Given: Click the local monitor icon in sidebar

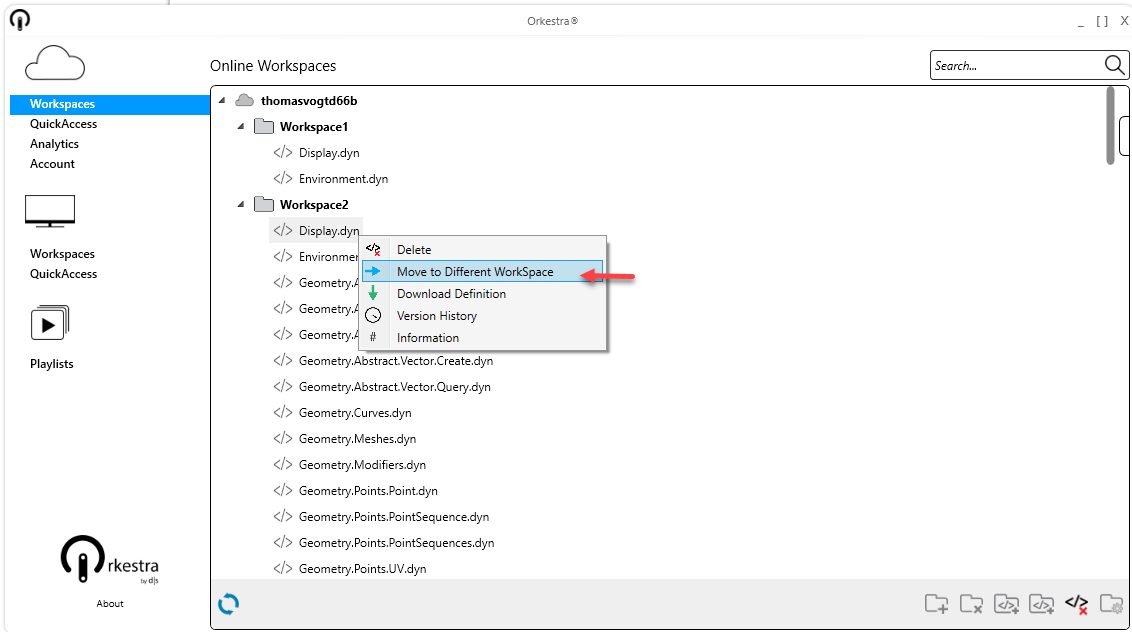Looking at the screenshot, I should 50,211.
